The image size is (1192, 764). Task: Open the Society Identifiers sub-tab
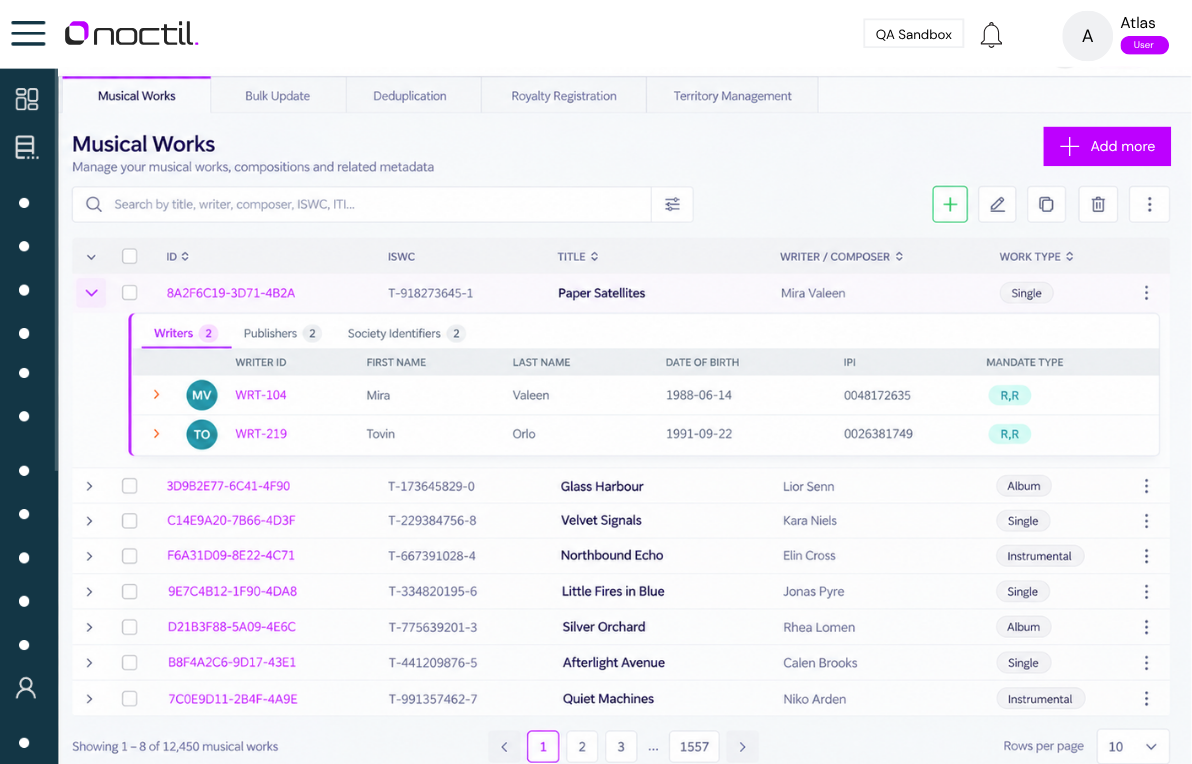coord(406,334)
